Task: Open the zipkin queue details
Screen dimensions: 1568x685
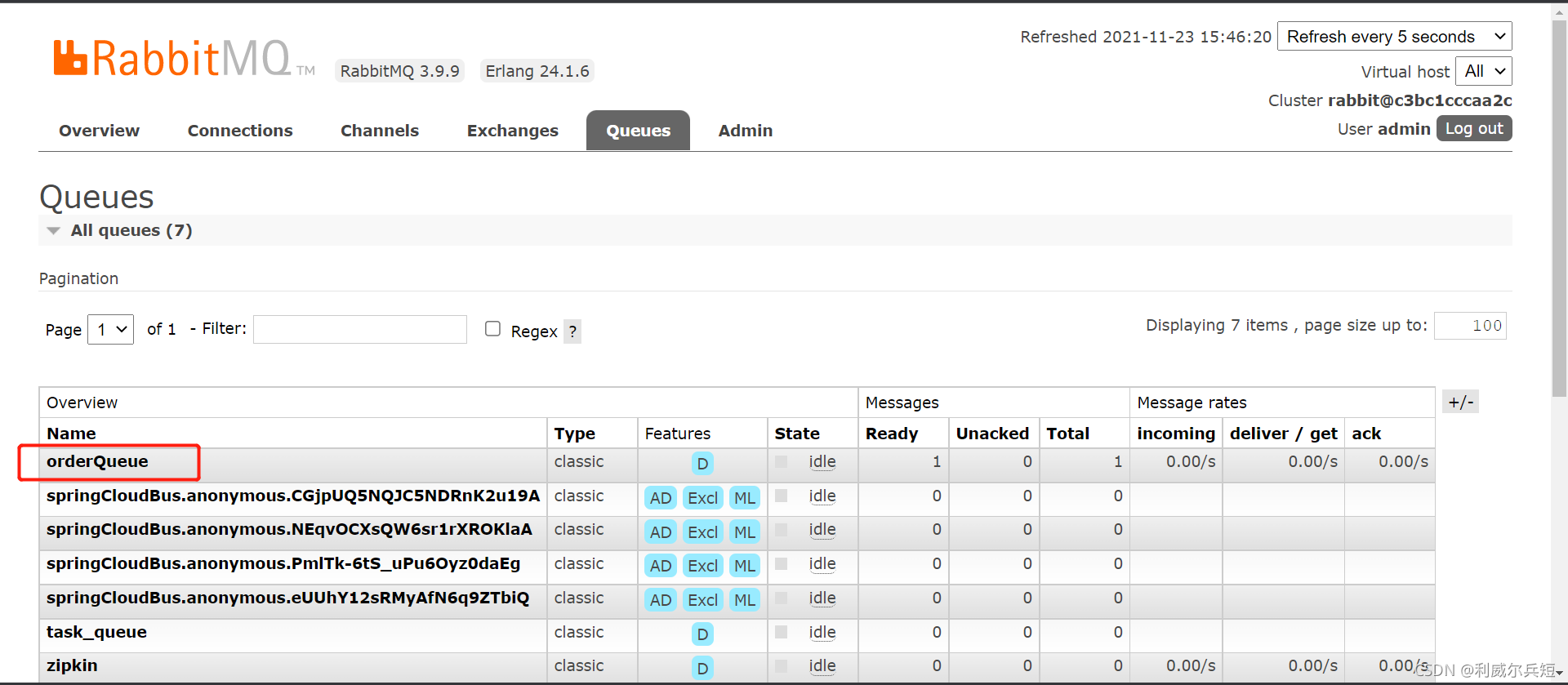Action: pos(72,665)
